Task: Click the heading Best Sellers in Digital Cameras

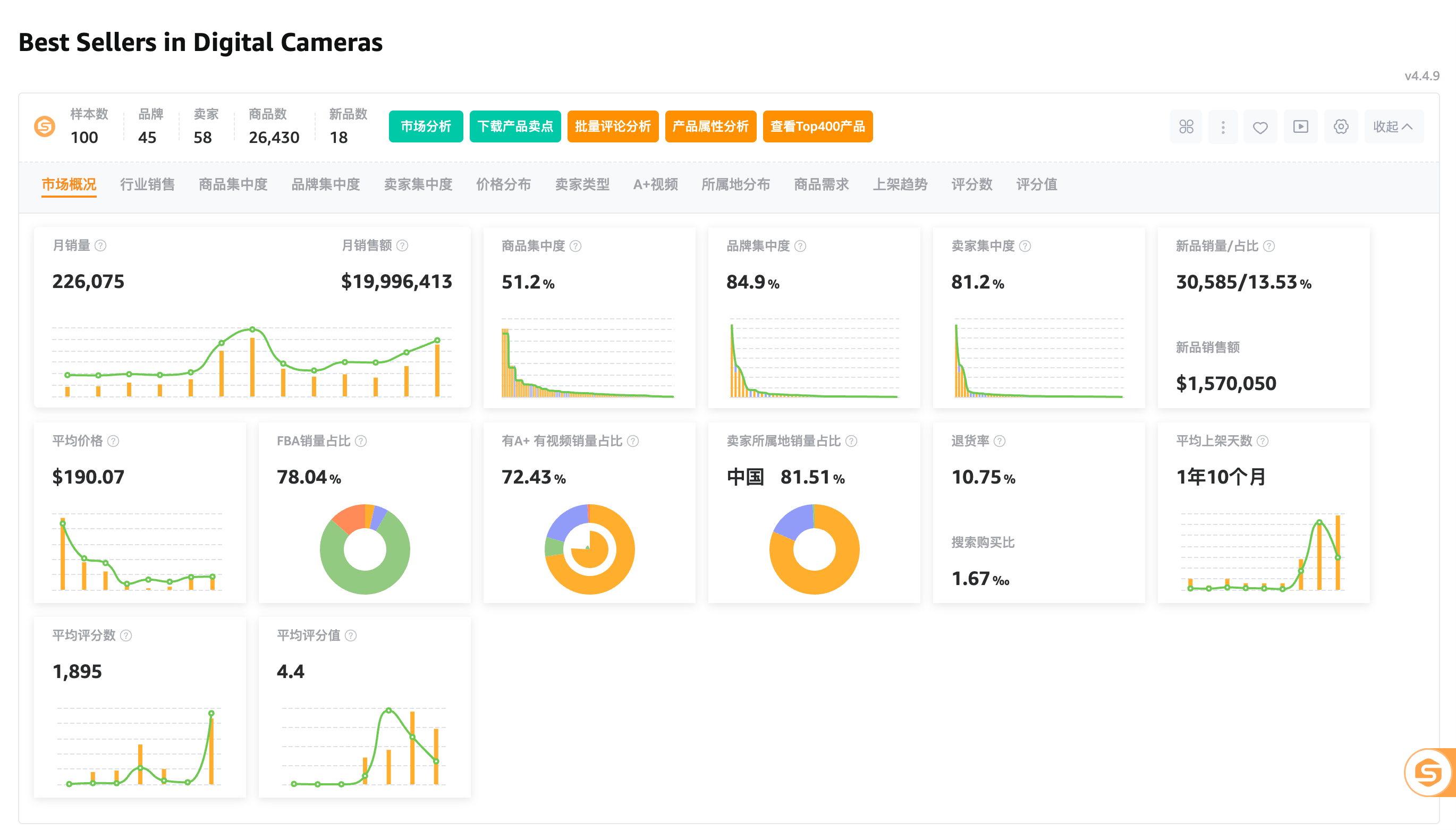Action: click(x=201, y=43)
